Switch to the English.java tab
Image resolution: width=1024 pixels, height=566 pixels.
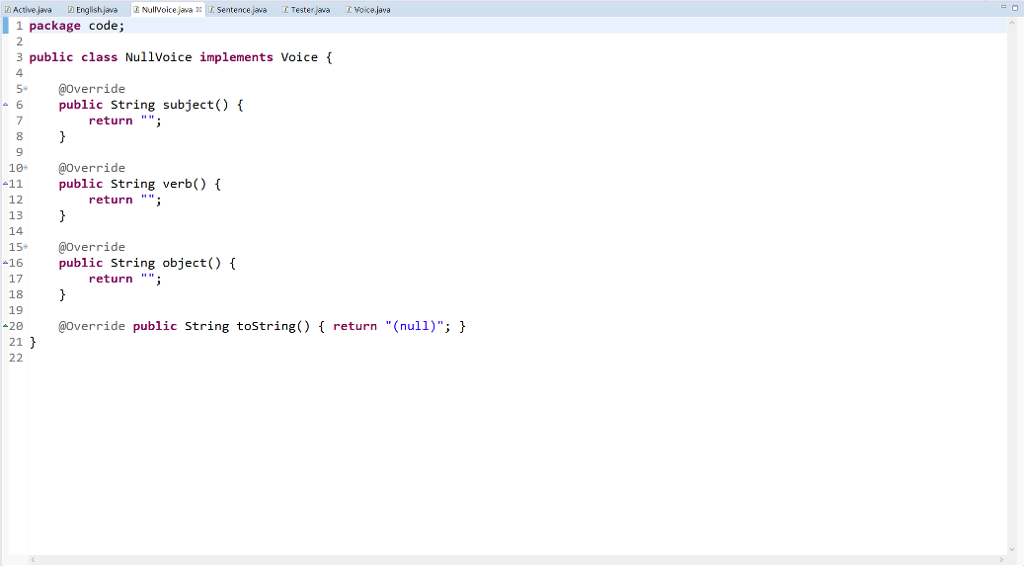(93, 10)
